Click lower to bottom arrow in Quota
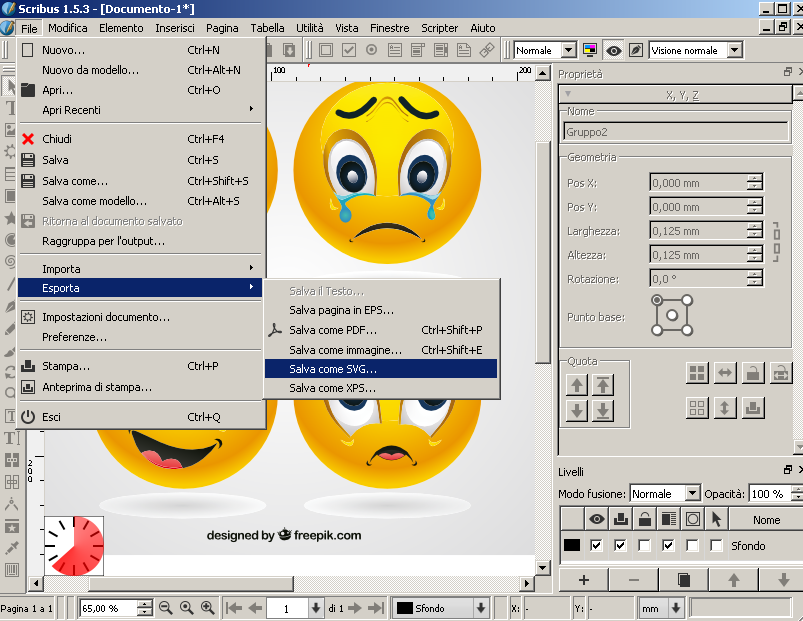The image size is (803, 621). point(603,411)
